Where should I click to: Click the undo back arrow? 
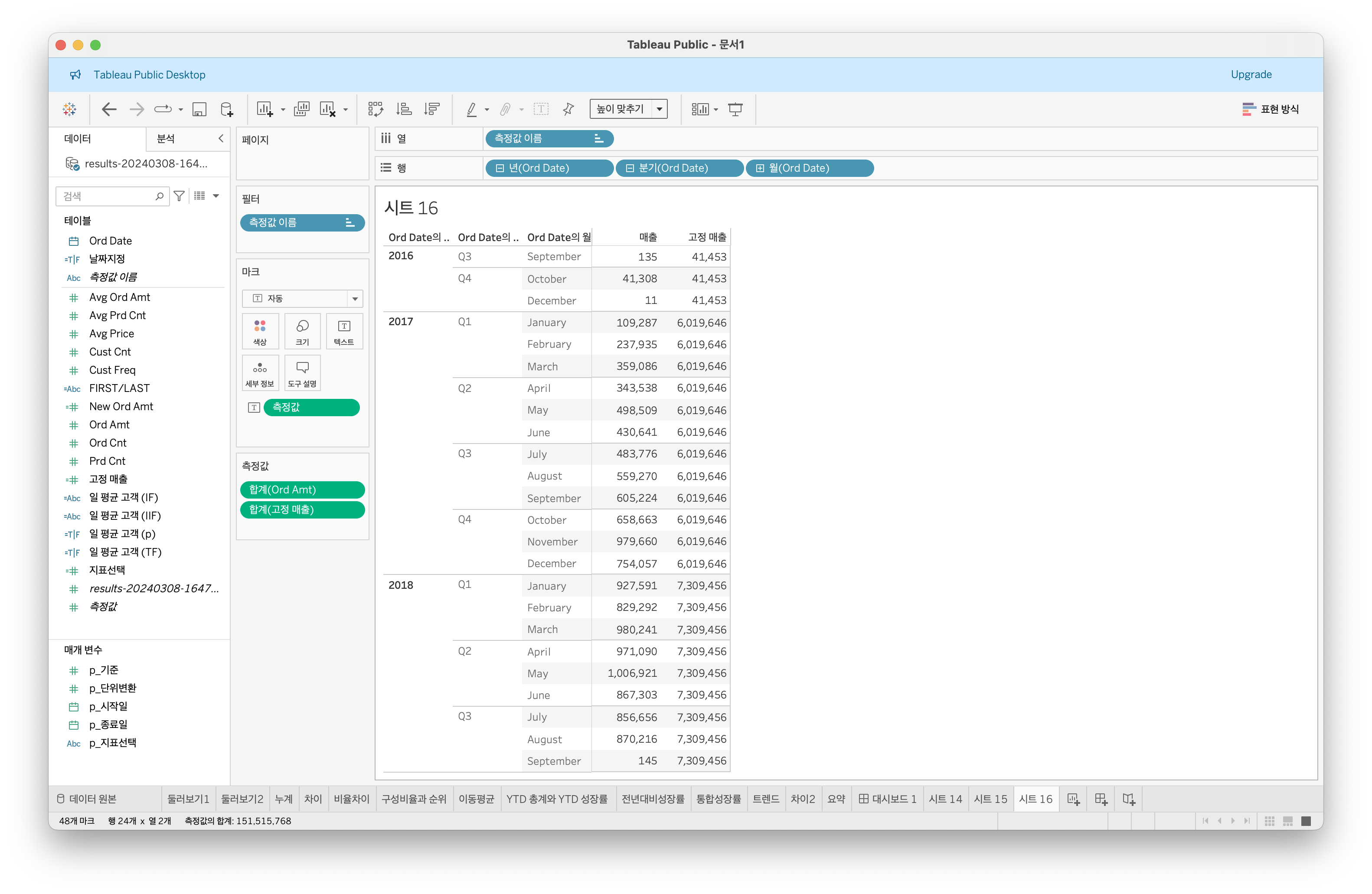(x=108, y=109)
